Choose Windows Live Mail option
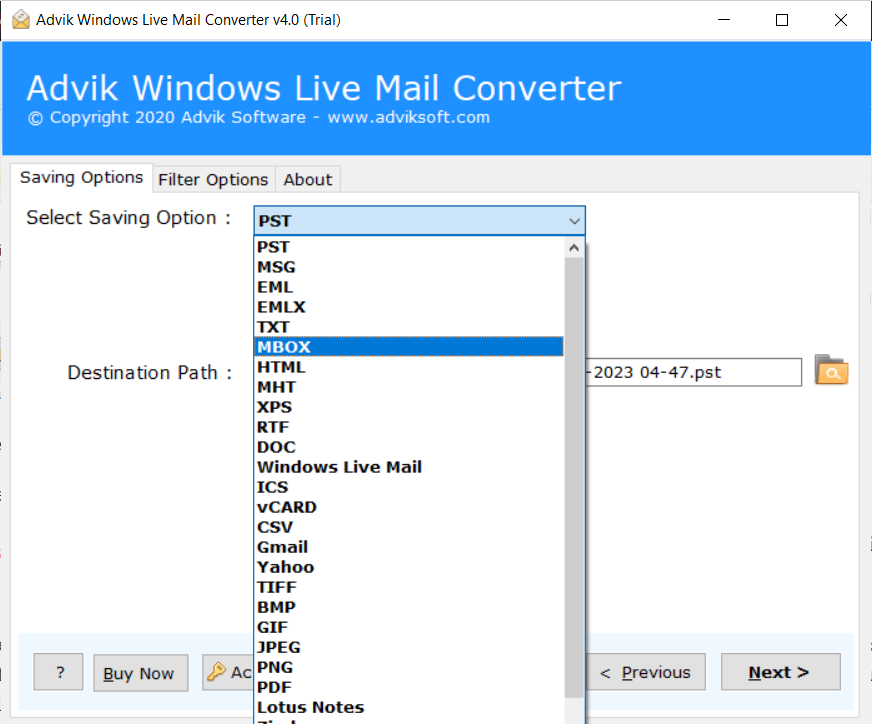This screenshot has height=724, width=872. tap(409, 467)
